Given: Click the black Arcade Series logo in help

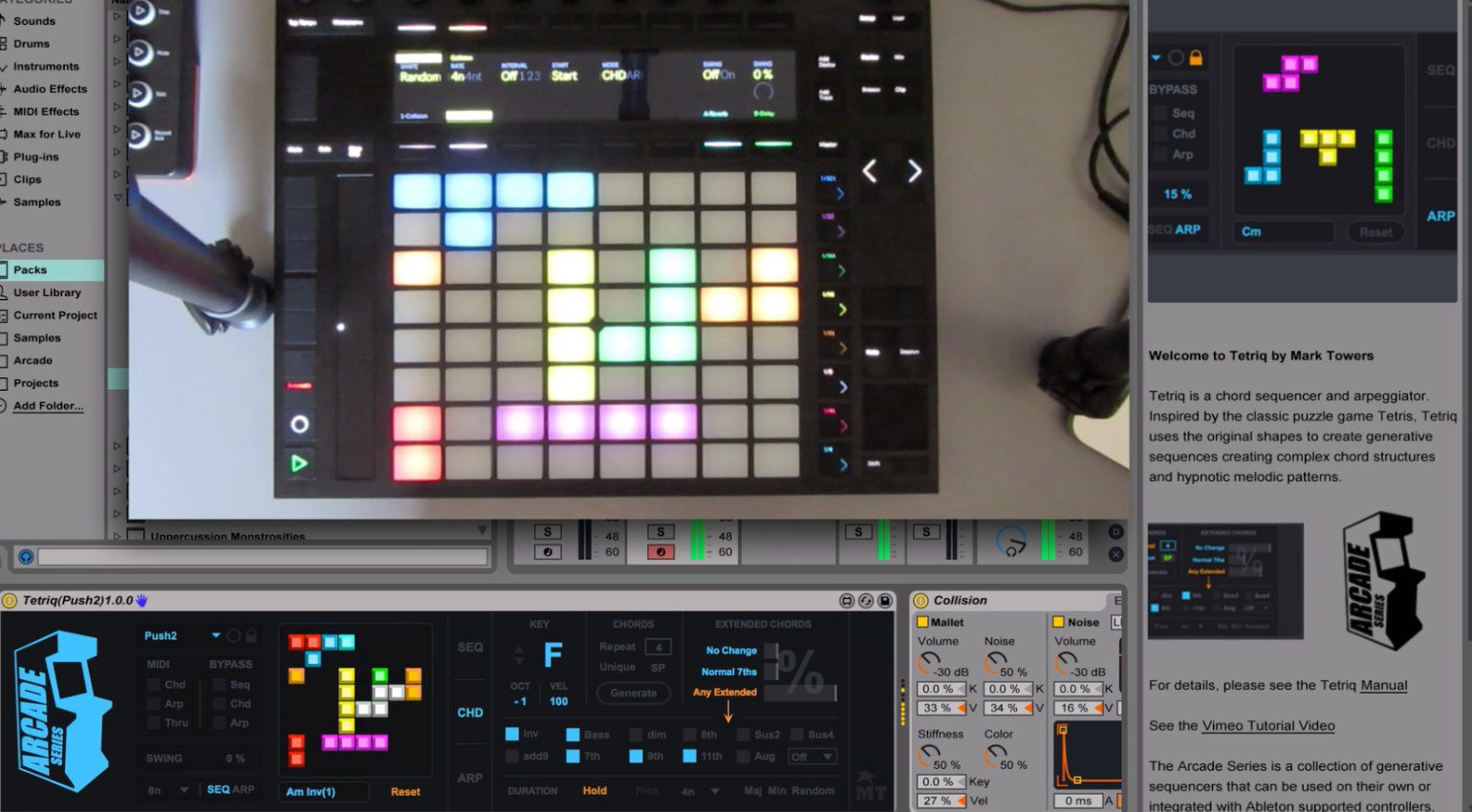Looking at the screenshot, I should [1384, 581].
